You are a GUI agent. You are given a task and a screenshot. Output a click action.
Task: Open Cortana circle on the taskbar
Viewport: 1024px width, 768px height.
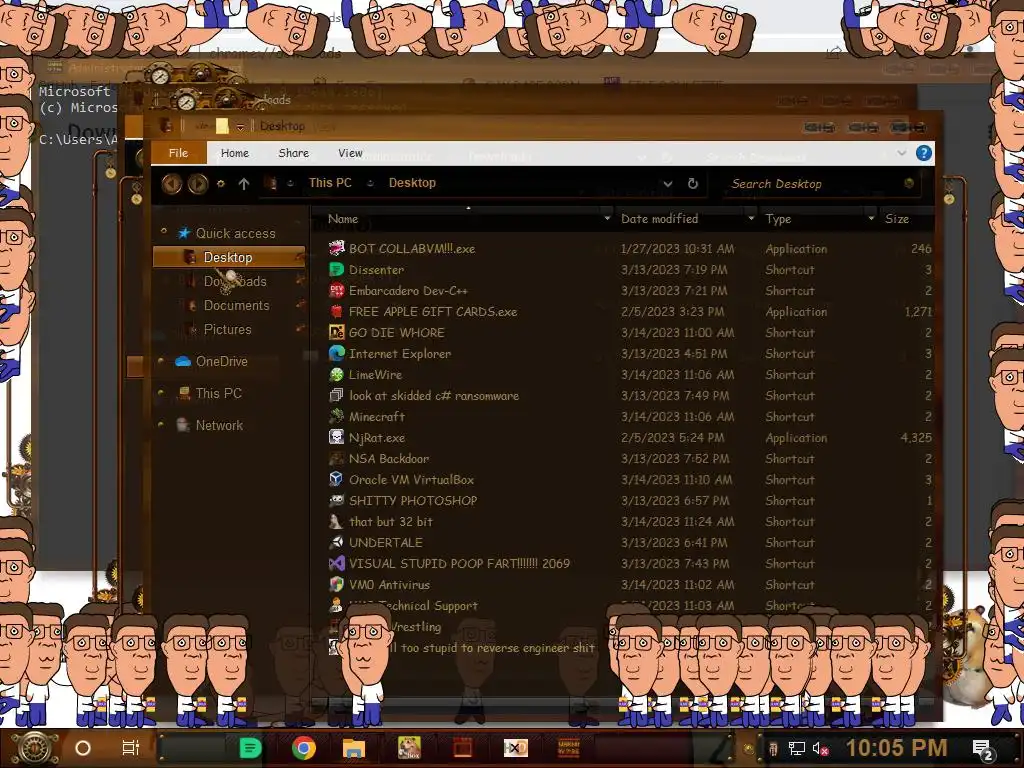(x=83, y=748)
